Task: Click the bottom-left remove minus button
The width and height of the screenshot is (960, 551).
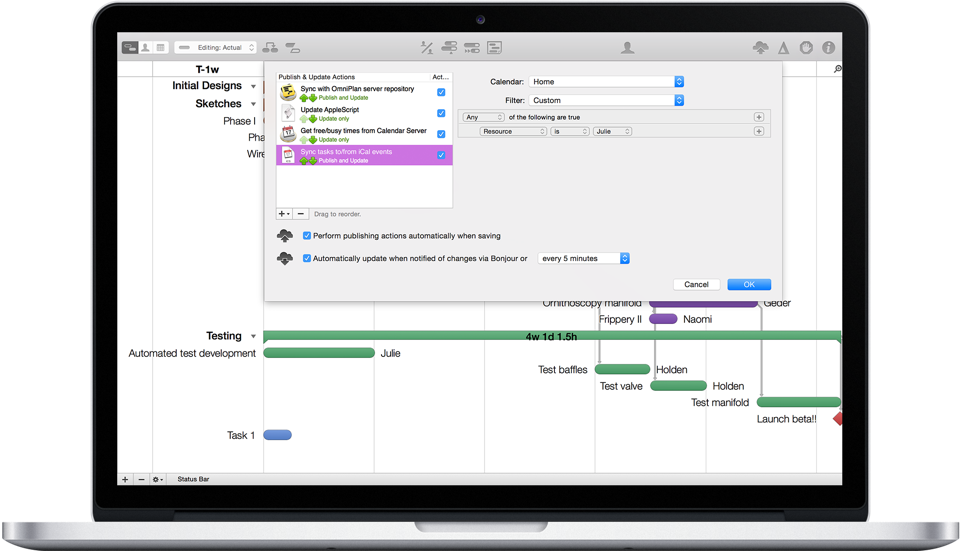Action: (141, 479)
